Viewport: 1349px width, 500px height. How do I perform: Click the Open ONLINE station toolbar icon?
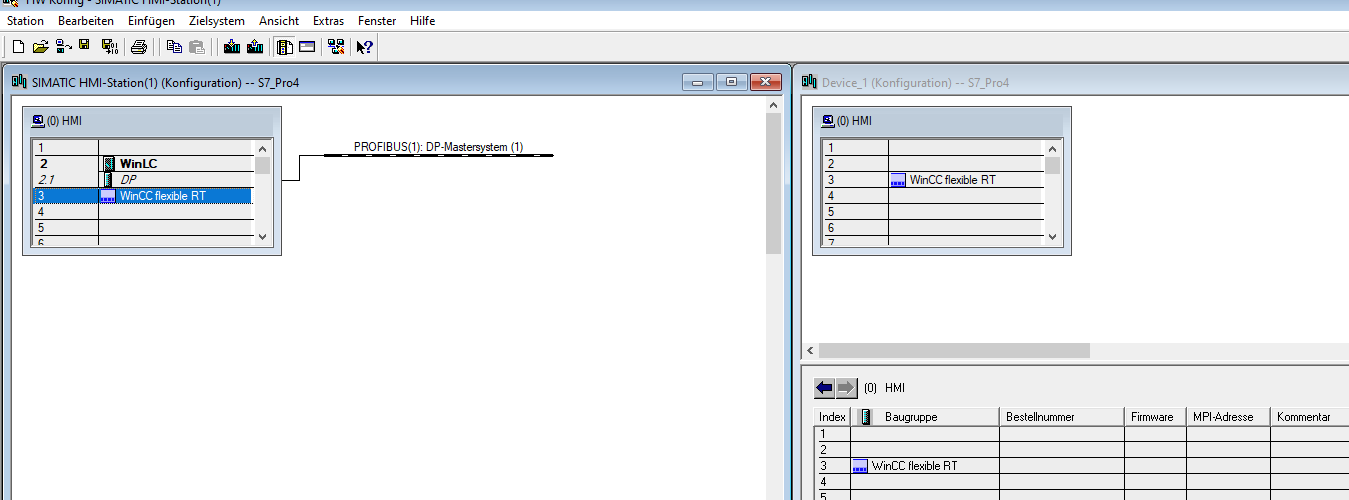[63, 46]
